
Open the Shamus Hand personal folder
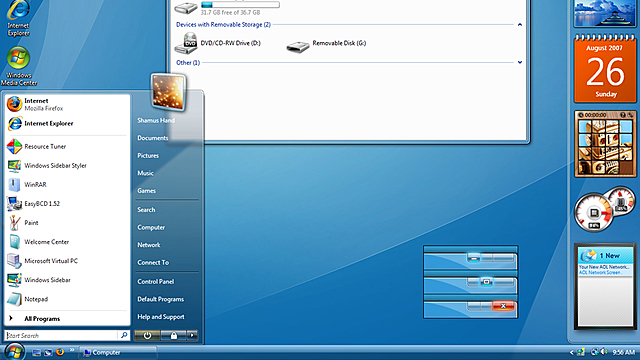(x=156, y=120)
